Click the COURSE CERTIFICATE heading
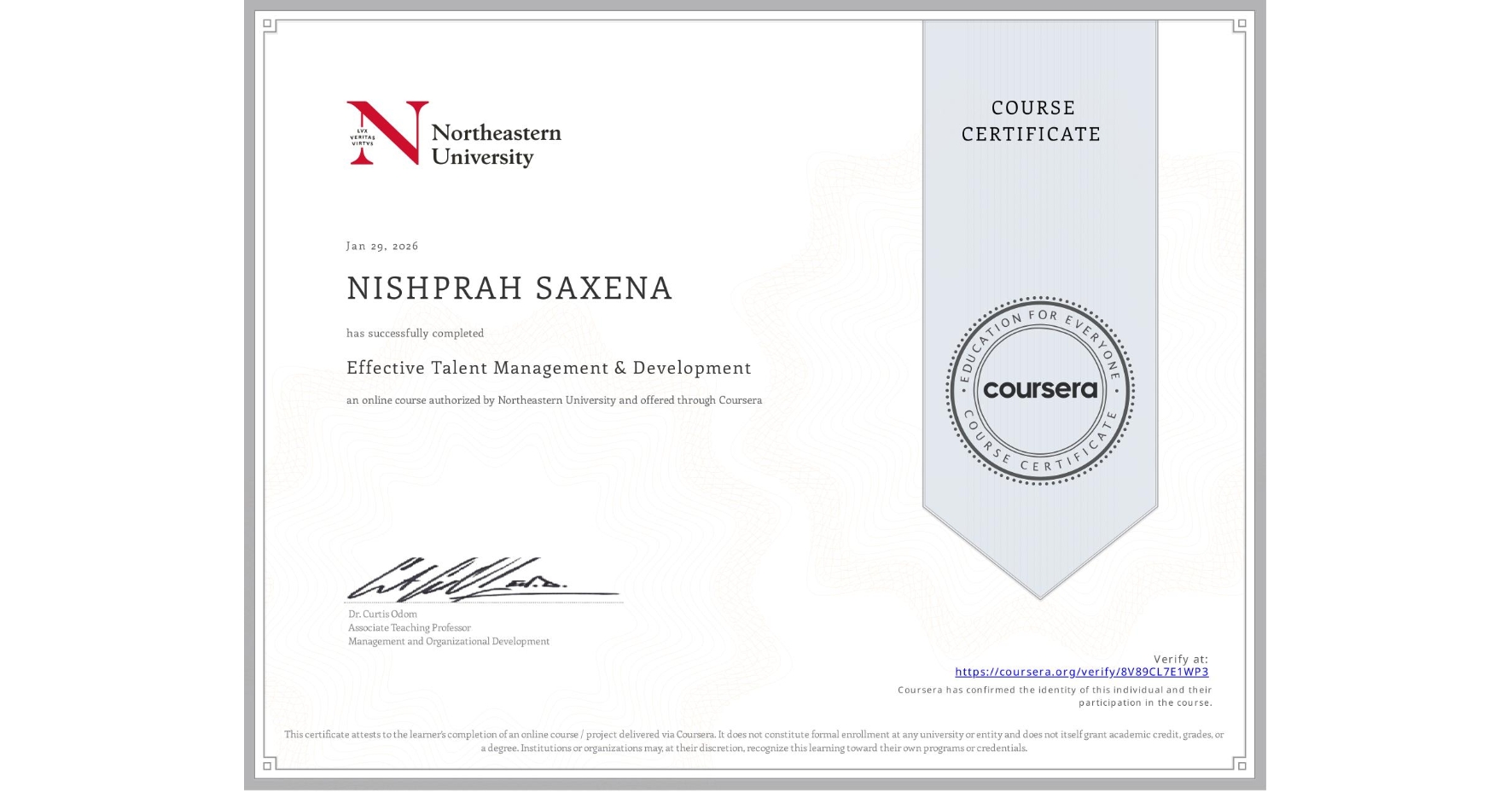This screenshot has width=1512, height=792. (x=1032, y=120)
